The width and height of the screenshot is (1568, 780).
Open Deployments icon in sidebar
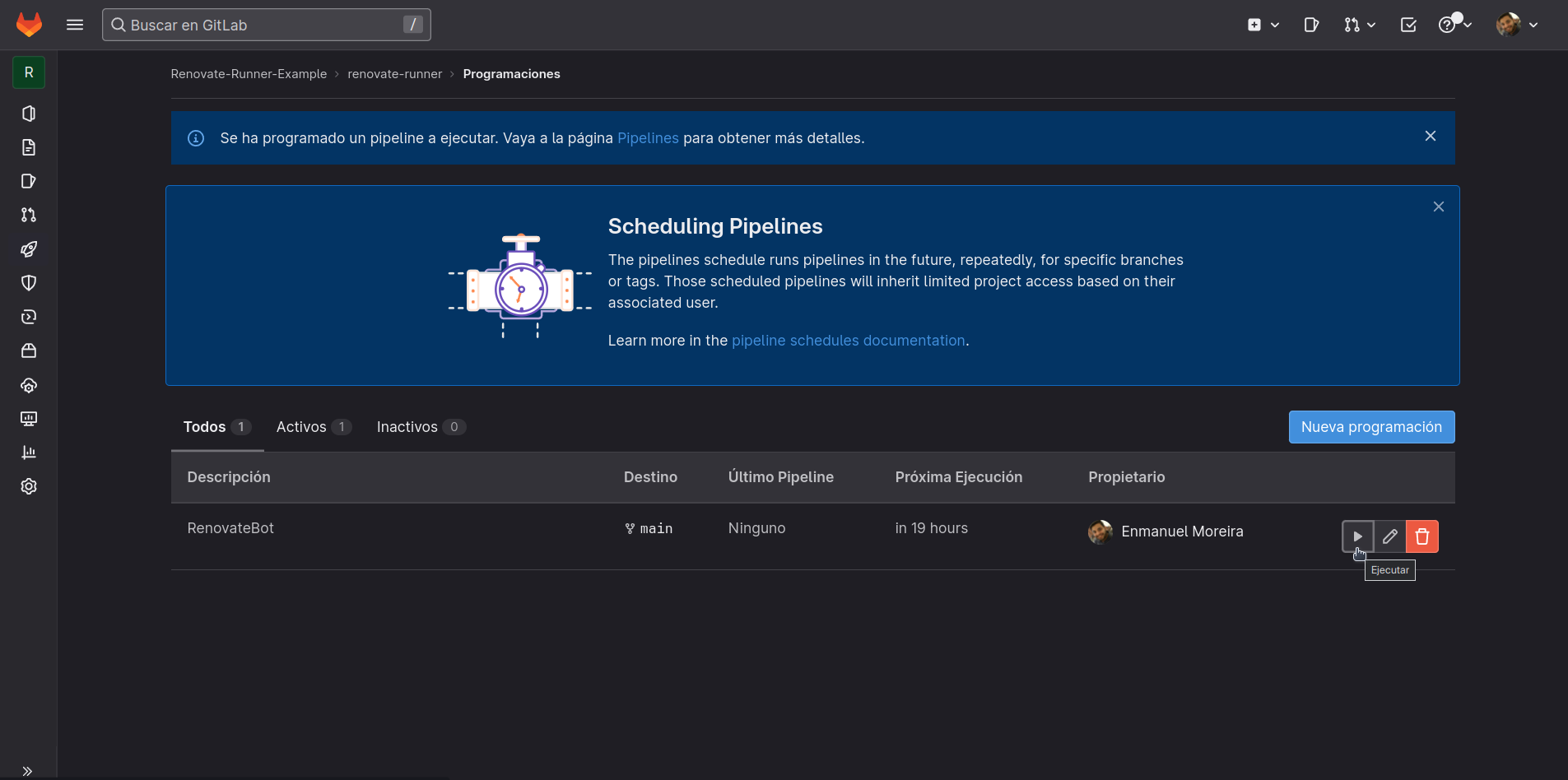[29, 317]
